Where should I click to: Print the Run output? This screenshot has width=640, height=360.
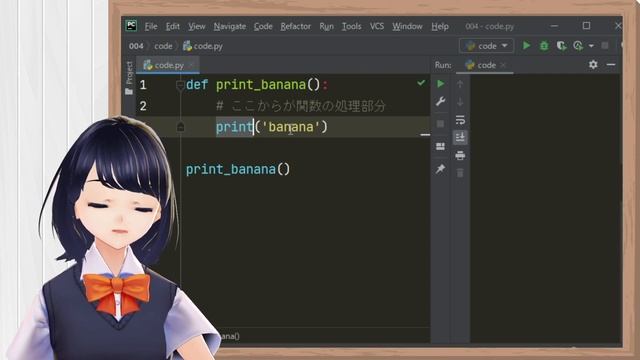coord(460,156)
